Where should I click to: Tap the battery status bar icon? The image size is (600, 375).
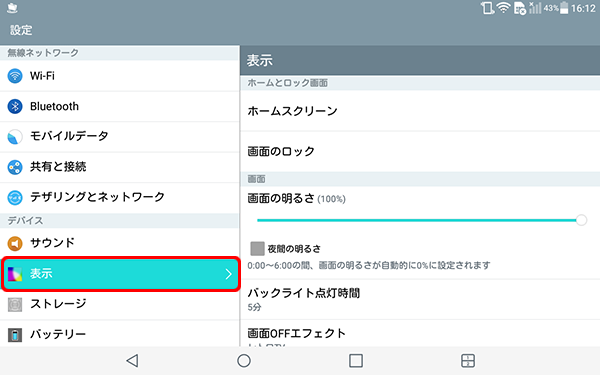tap(564, 8)
